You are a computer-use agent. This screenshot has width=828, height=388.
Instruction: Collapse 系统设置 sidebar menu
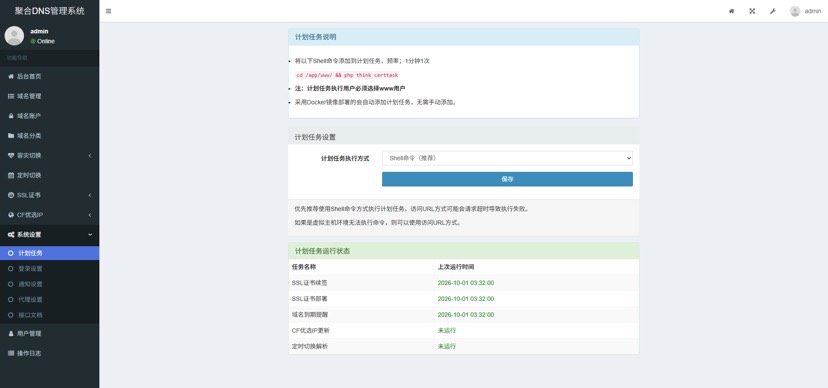point(50,235)
